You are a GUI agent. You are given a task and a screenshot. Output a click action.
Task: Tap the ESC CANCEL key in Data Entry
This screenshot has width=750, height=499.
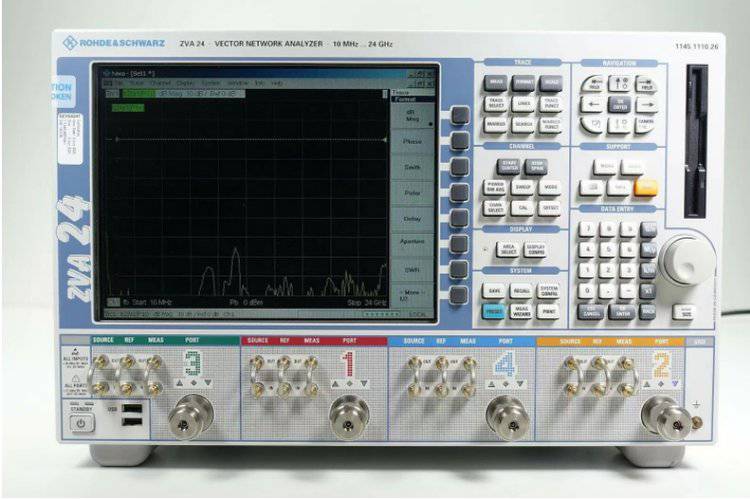tap(591, 312)
